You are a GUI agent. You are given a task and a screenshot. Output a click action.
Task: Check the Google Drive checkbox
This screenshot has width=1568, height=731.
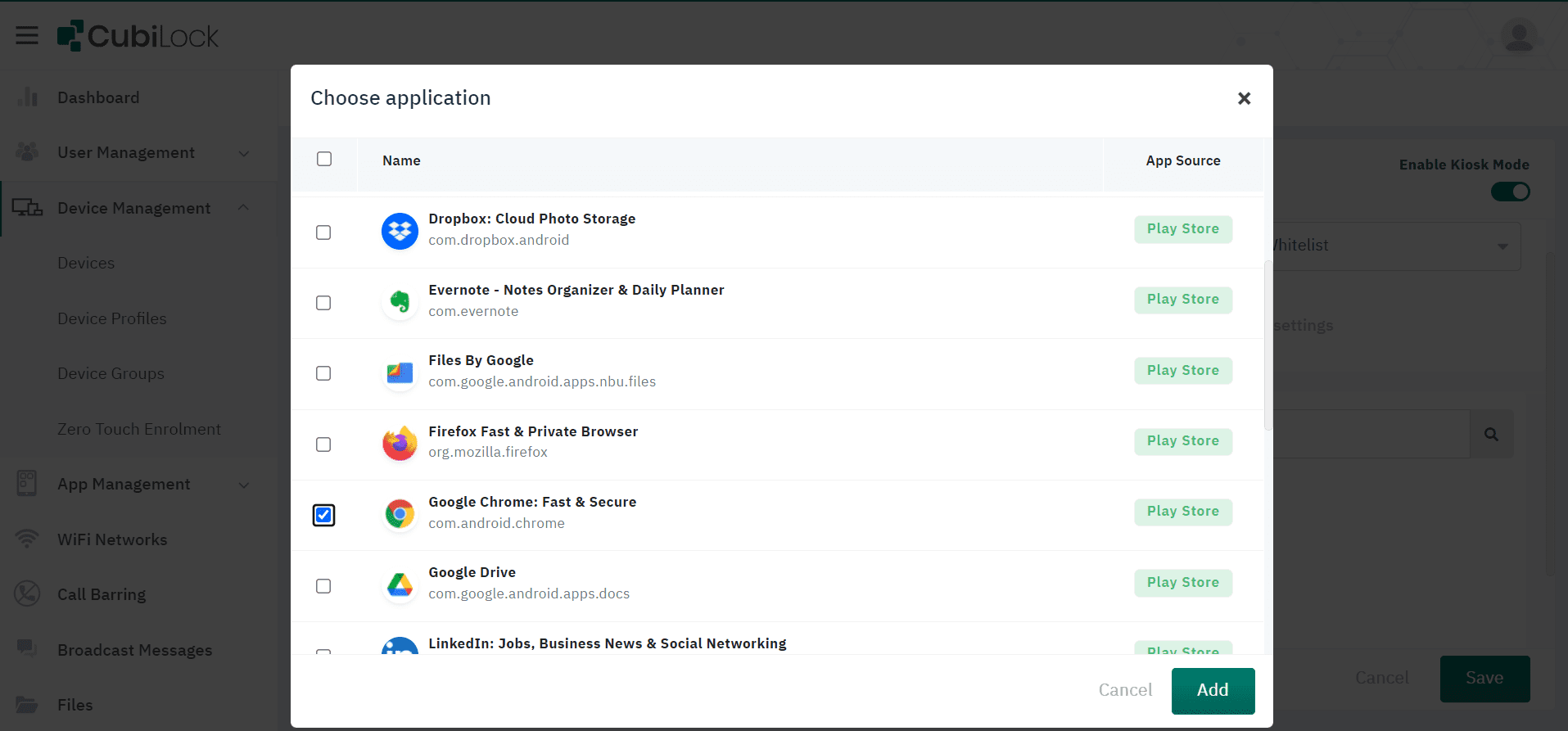(323, 586)
